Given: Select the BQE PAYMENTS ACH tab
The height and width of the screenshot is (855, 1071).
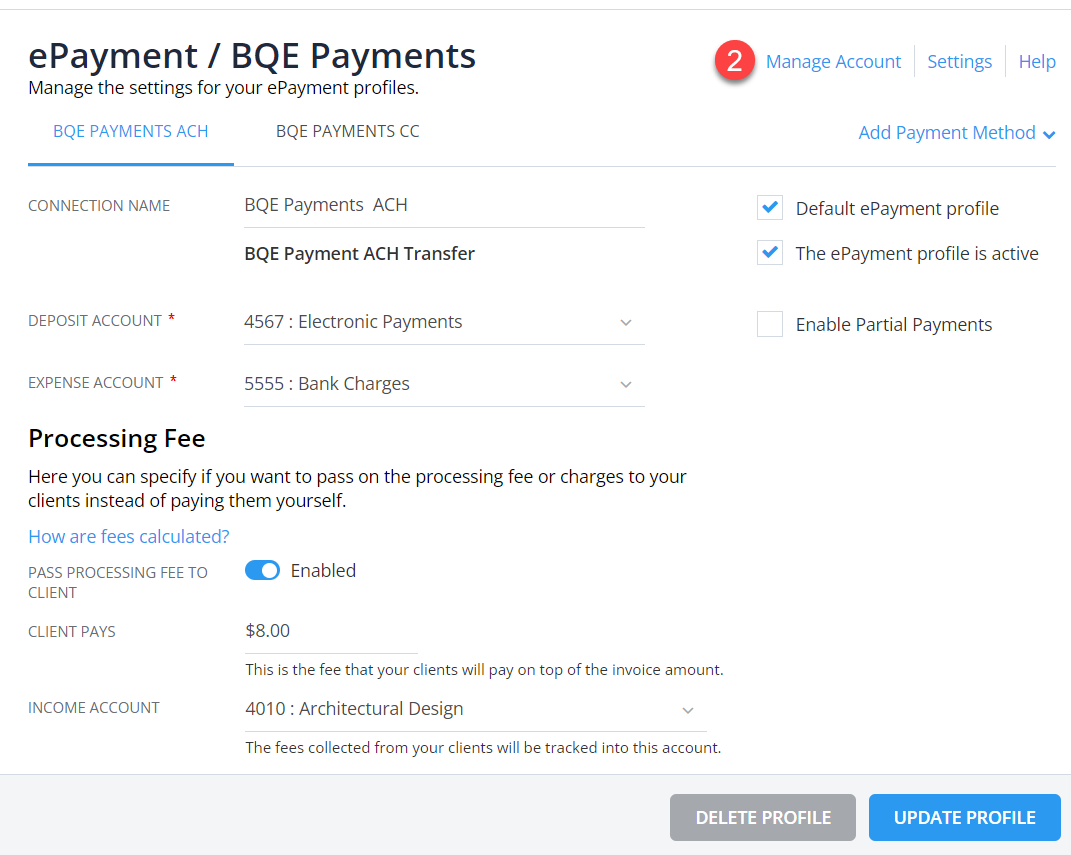Looking at the screenshot, I should pos(130,131).
